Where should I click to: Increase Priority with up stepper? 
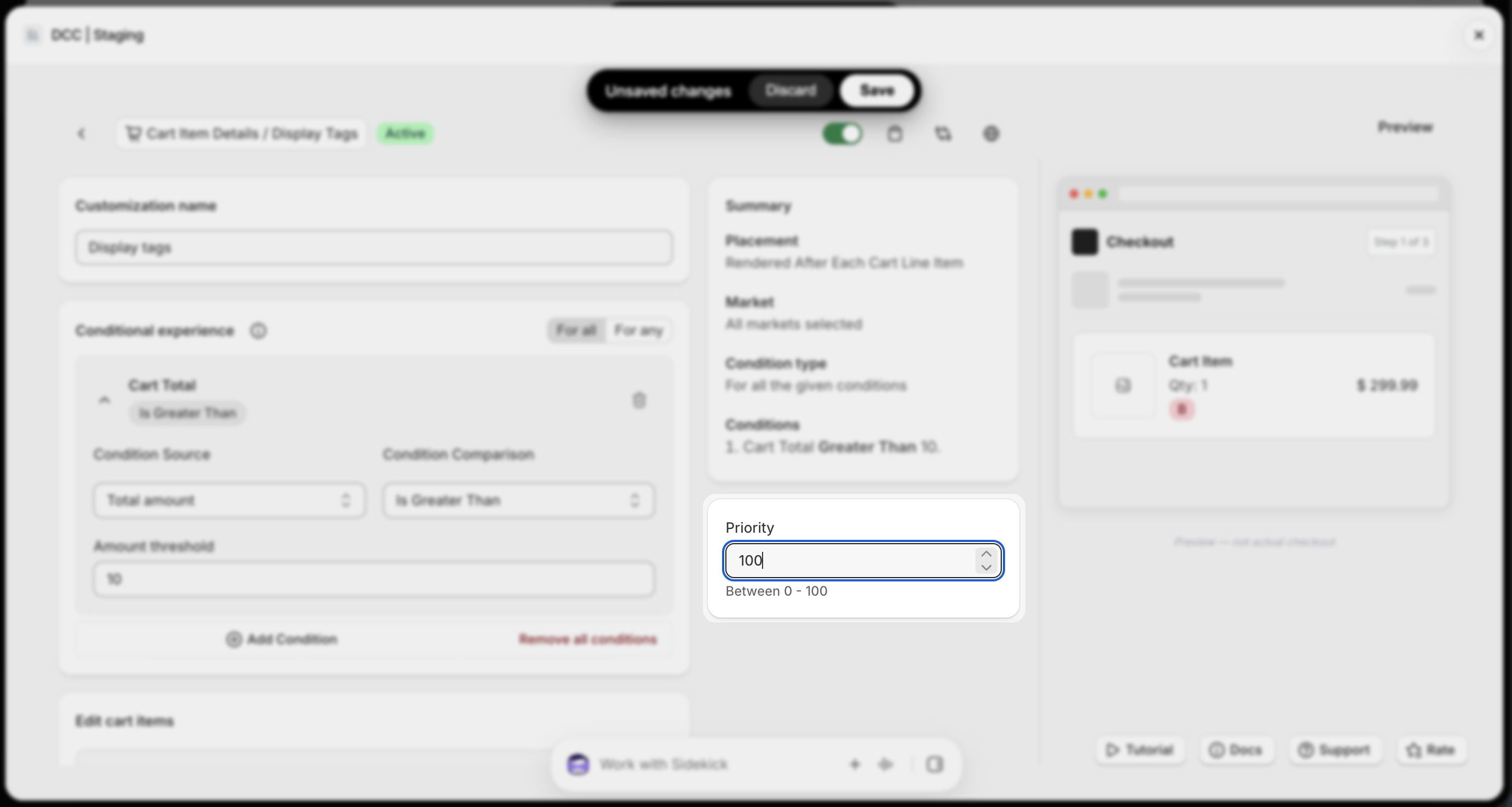point(986,554)
